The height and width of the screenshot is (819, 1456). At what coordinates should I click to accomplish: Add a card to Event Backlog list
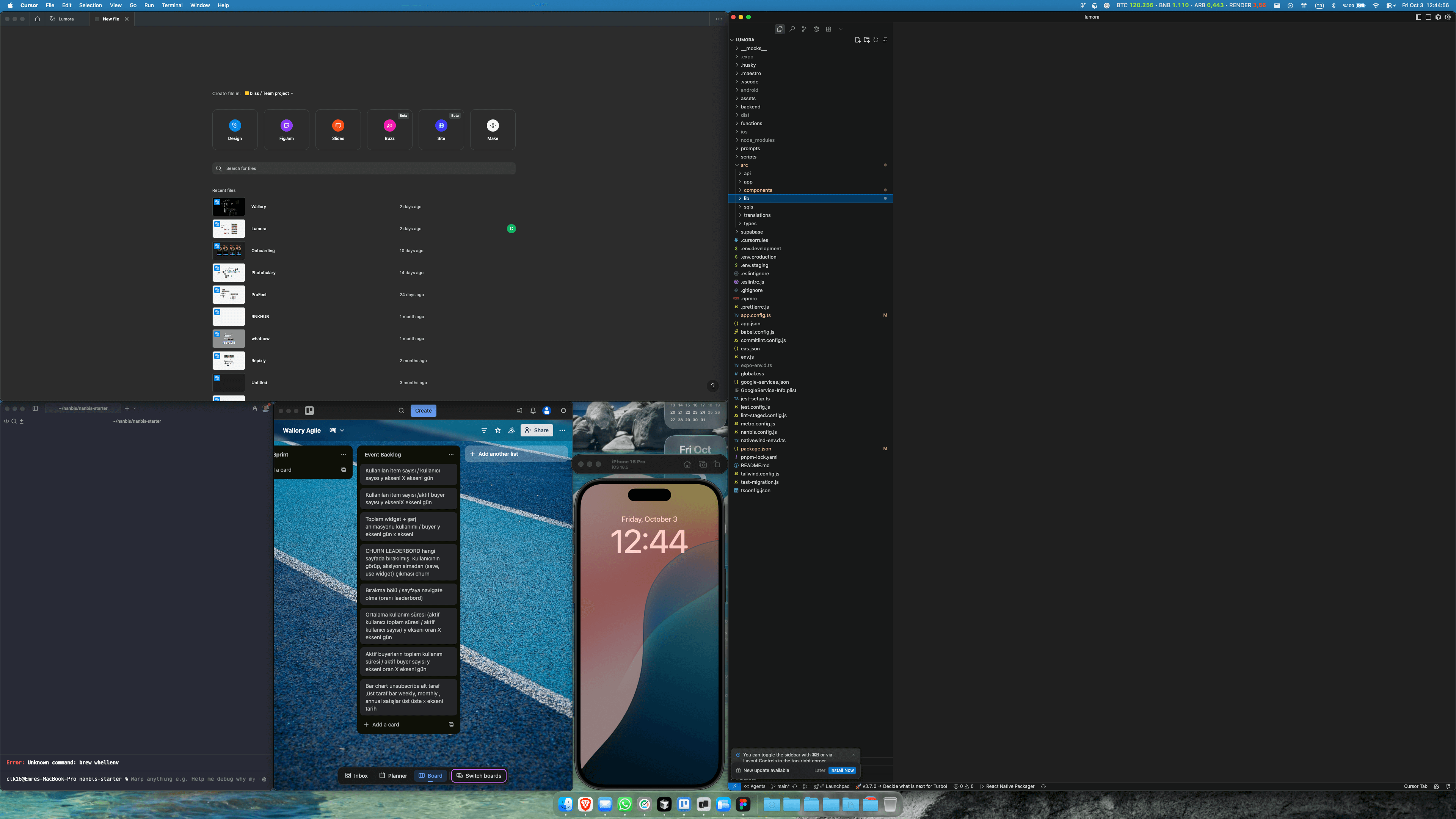[386, 725]
